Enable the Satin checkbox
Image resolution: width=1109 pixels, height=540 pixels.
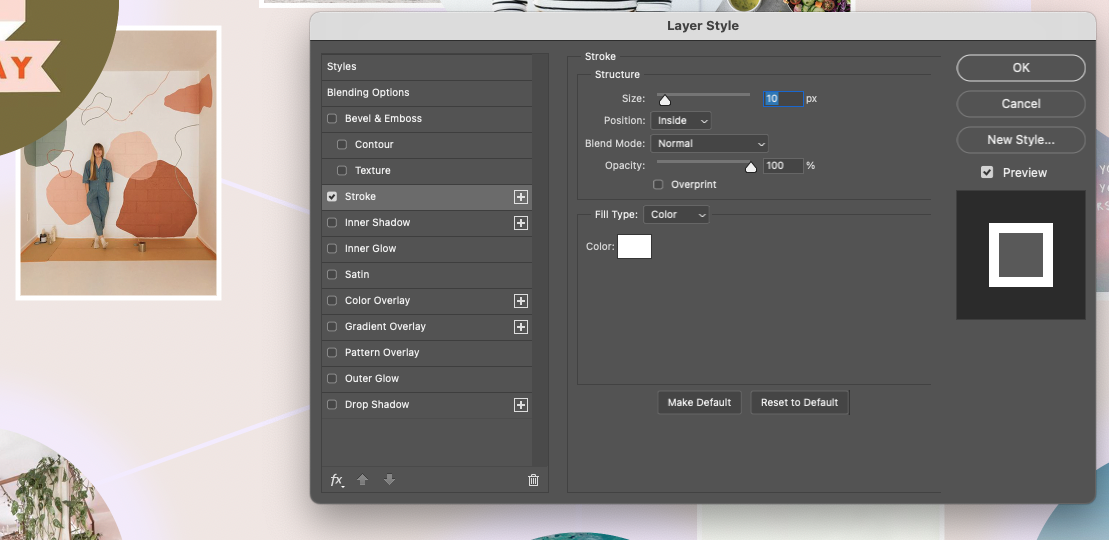coord(332,275)
